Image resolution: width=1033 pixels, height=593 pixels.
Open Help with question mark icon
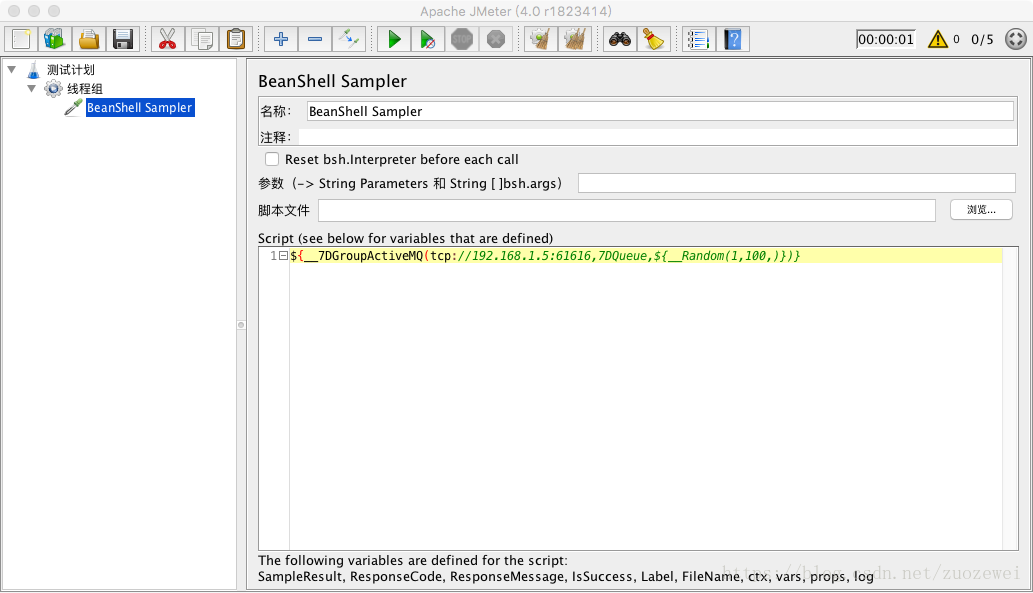pyautogui.click(x=733, y=39)
